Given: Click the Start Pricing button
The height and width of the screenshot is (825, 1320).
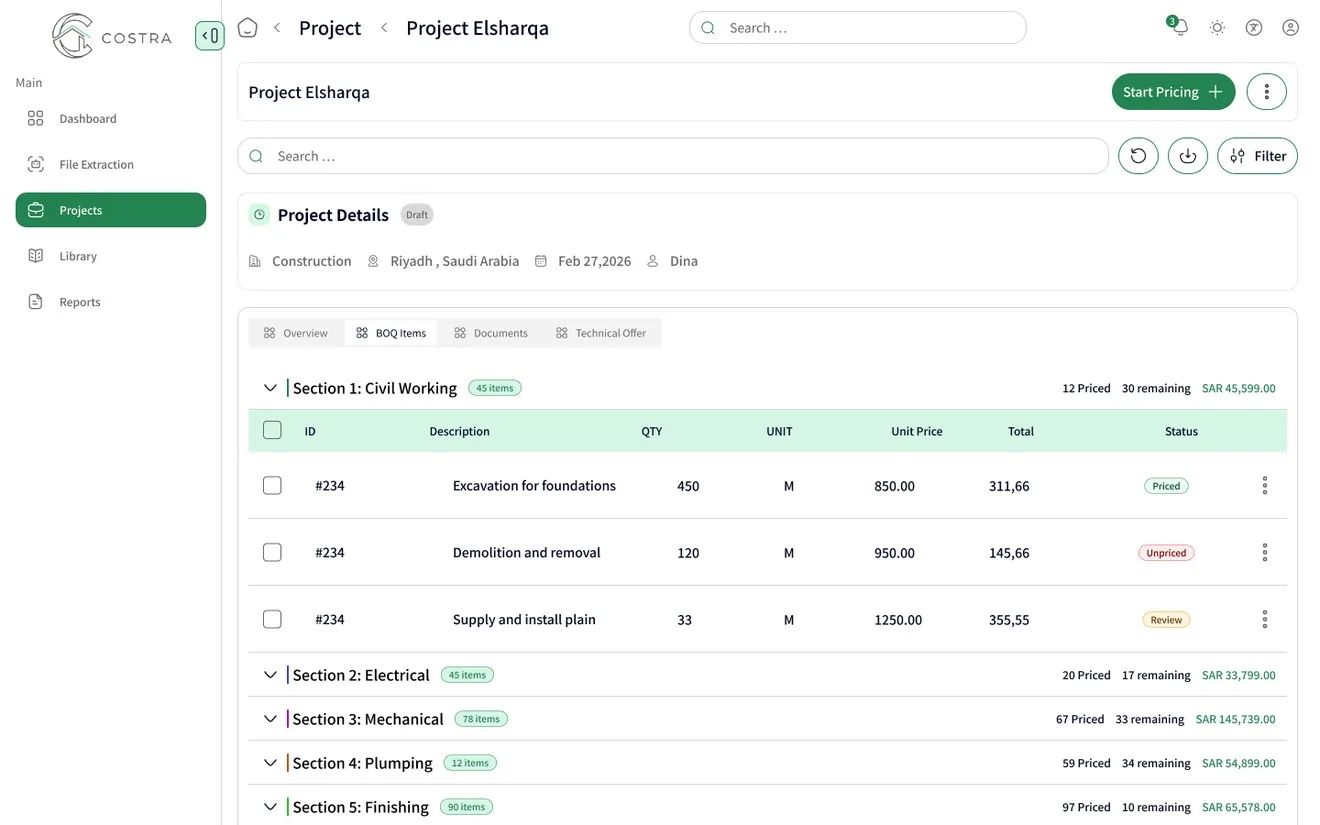Looking at the screenshot, I should pyautogui.click(x=1173, y=92).
